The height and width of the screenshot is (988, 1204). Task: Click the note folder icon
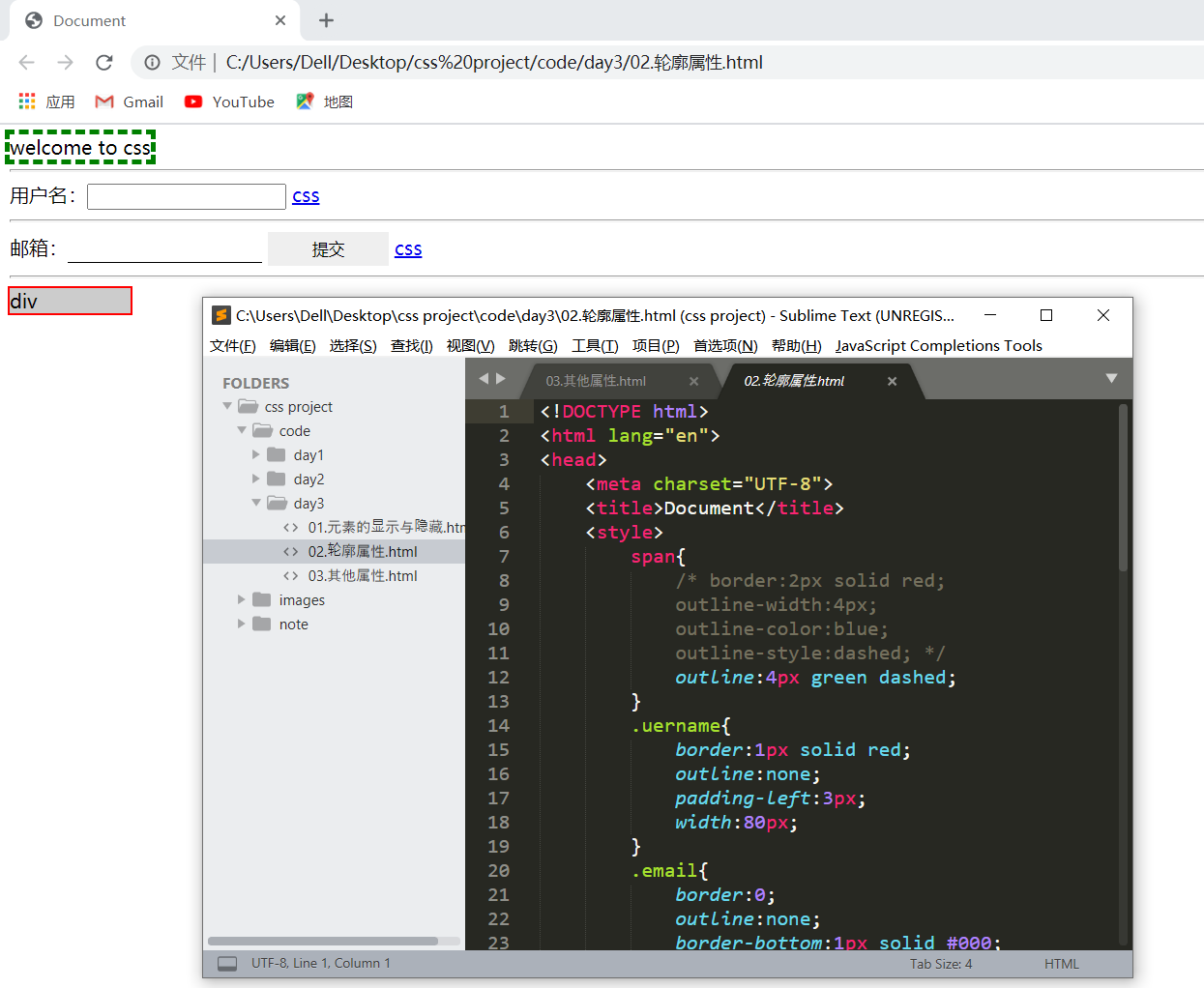click(x=262, y=624)
